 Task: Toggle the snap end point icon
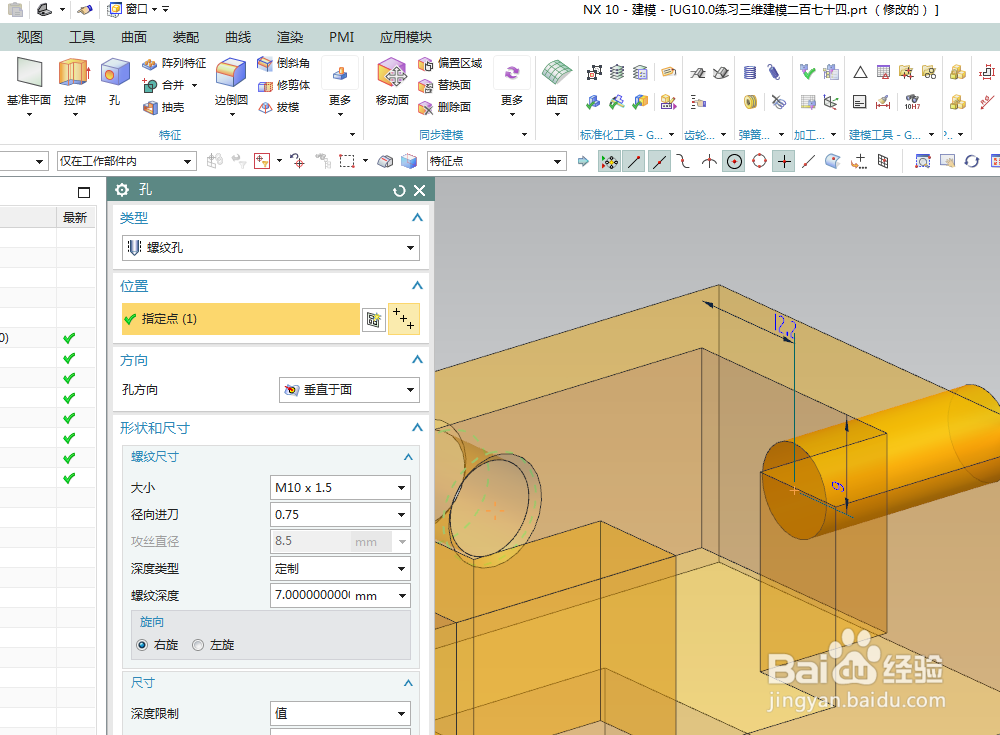tap(634, 161)
